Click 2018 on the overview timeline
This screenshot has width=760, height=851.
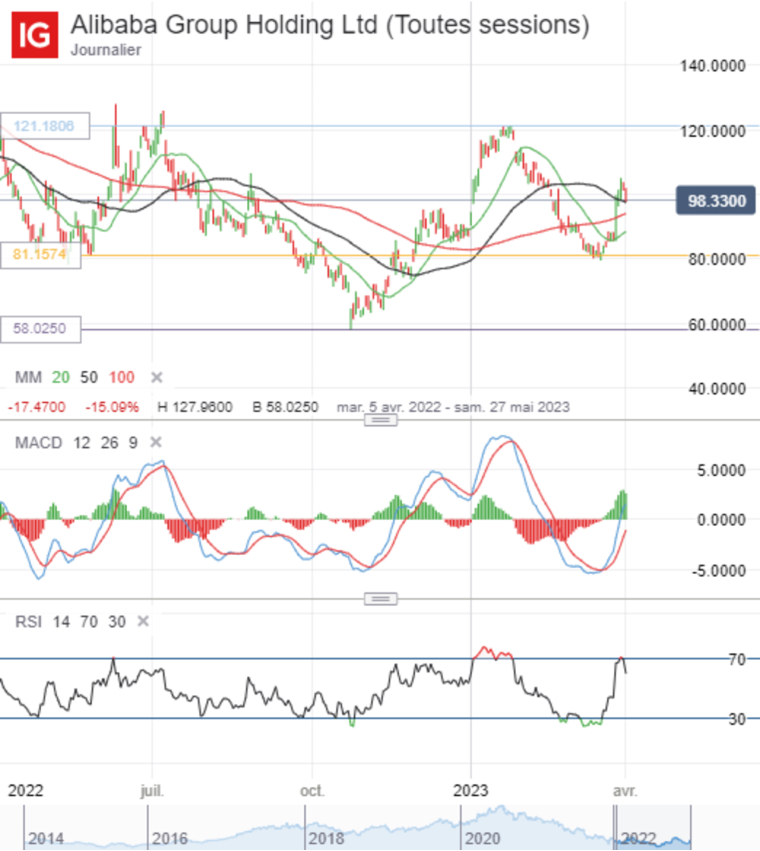(x=326, y=839)
